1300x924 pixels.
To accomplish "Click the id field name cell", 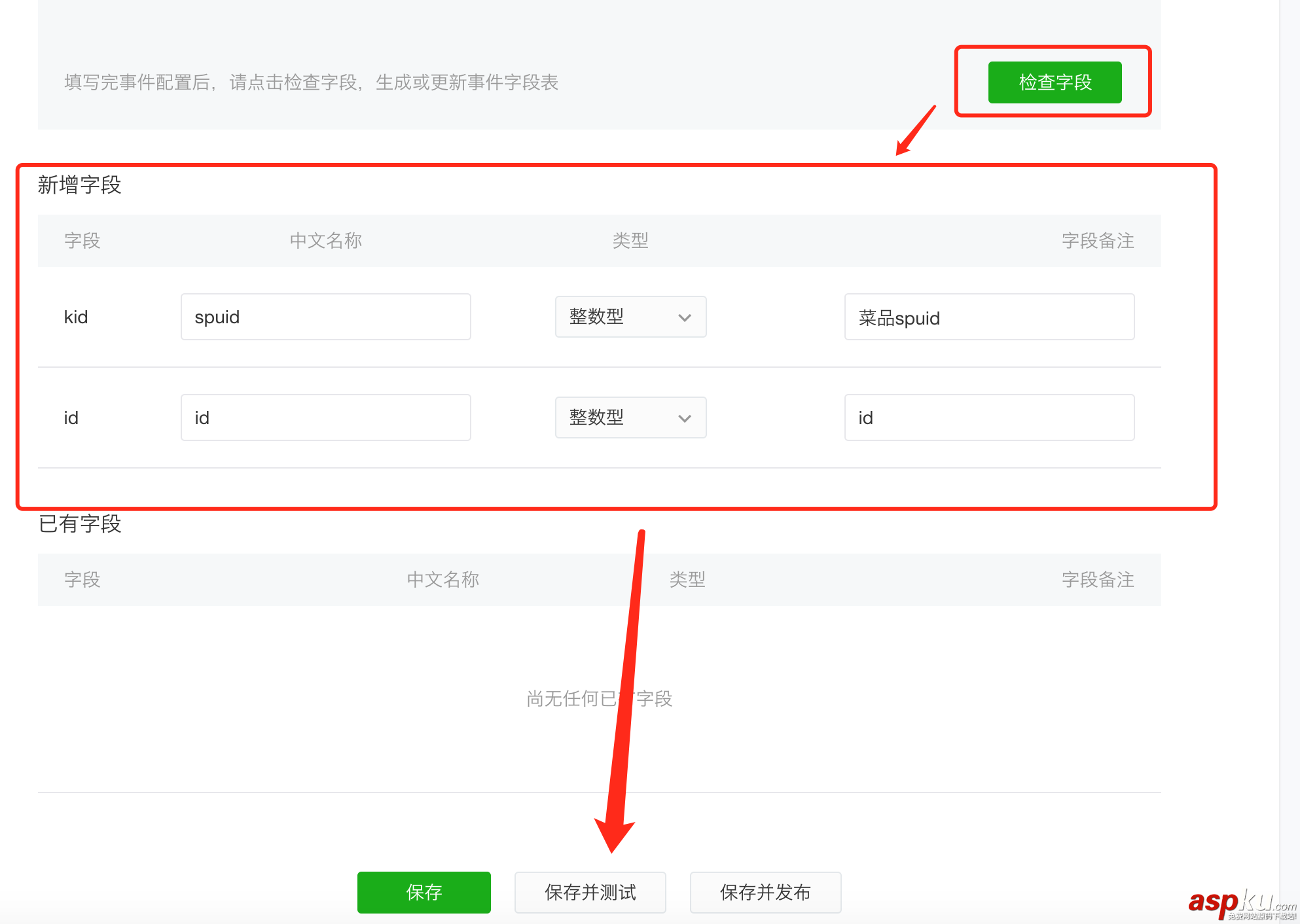I will click(x=71, y=418).
